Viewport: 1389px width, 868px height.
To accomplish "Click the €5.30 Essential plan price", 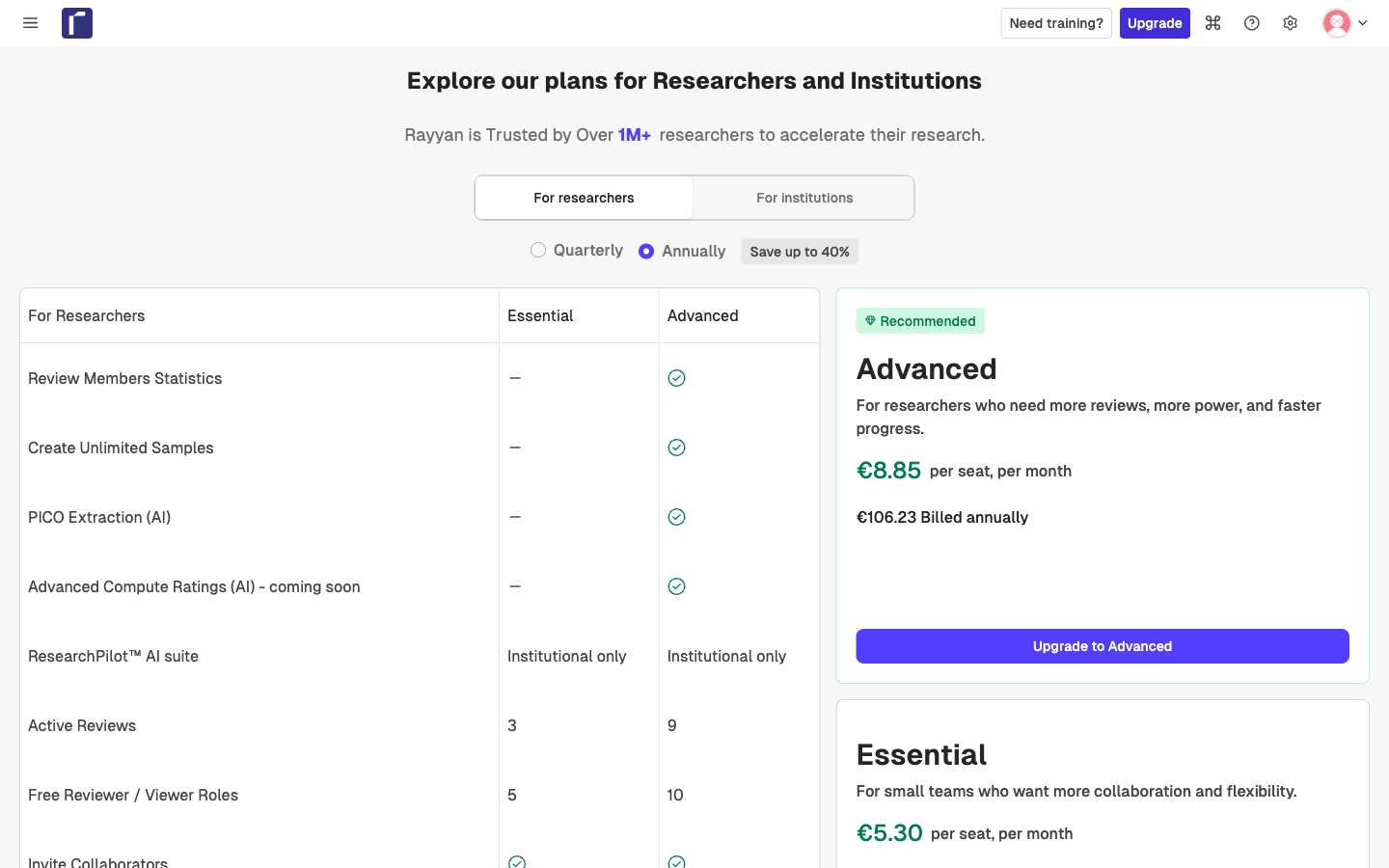I will tap(889, 832).
